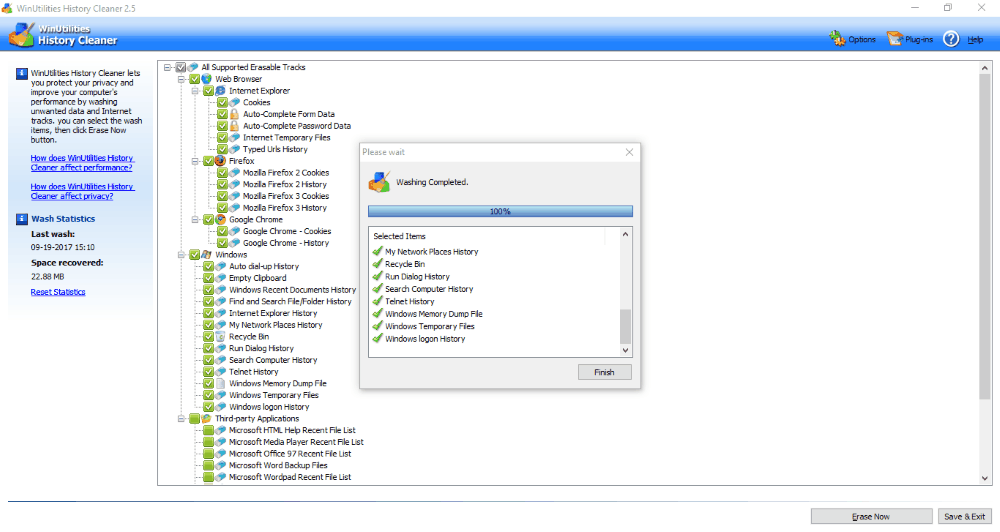Image resolution: width=1000 pixels, height=532 pixels.
Task: Toggle the Google Chrome - History checkbox
Action: pyautogui.click(x=223, y=243)
